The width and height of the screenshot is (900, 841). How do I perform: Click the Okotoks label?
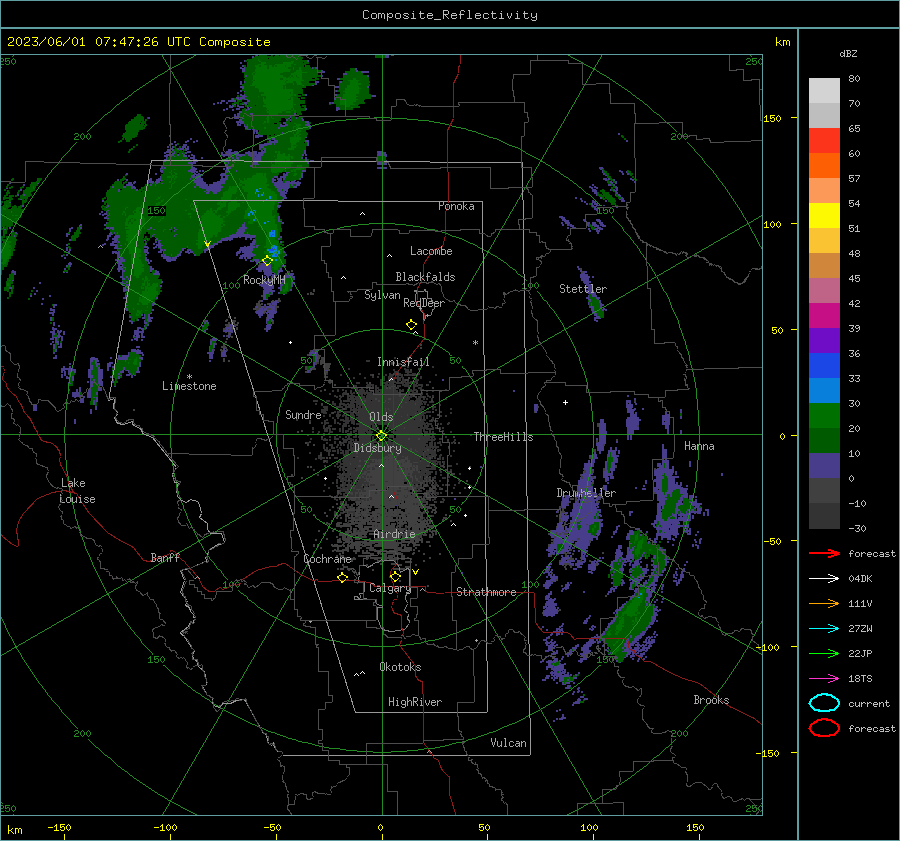pyautogui.click(x=400, y=667)
